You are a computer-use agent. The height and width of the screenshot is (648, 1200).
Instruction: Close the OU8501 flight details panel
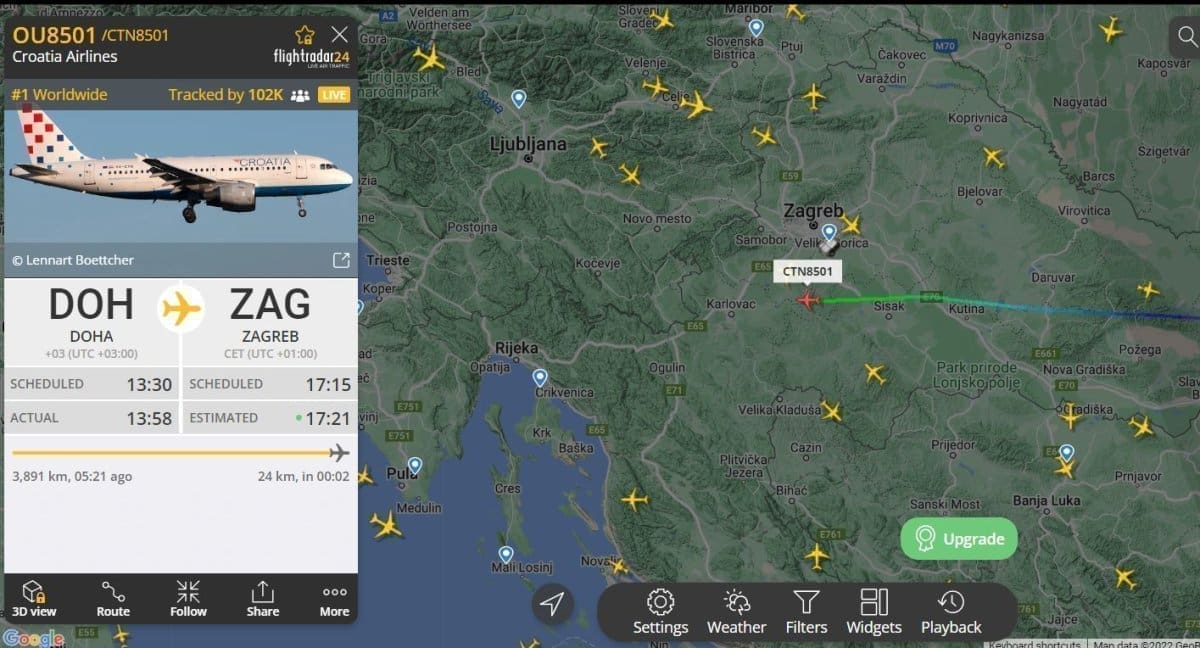tap(340, 34)
